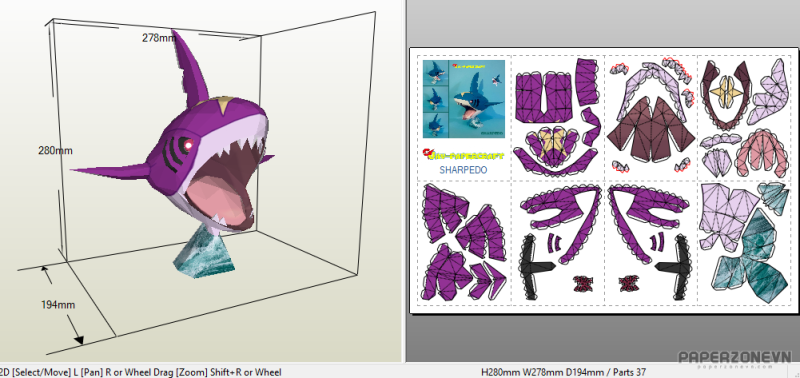Screen dimensions: 800x378
Task: Click the 194mm depth dimension label
Action: tap(58, 305)
